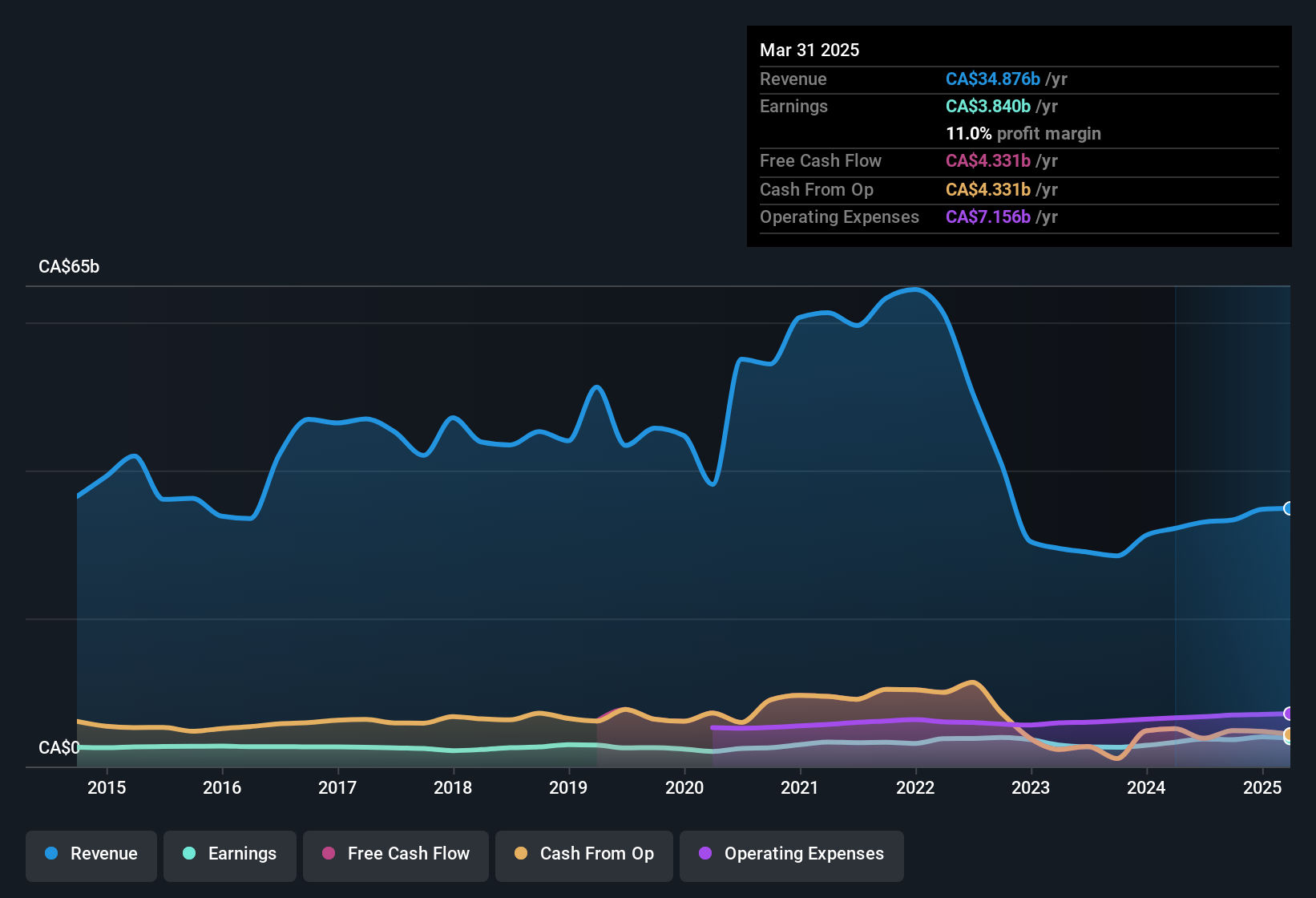
Task: Click the CA$65b axis label
Action: pos(69,266)
